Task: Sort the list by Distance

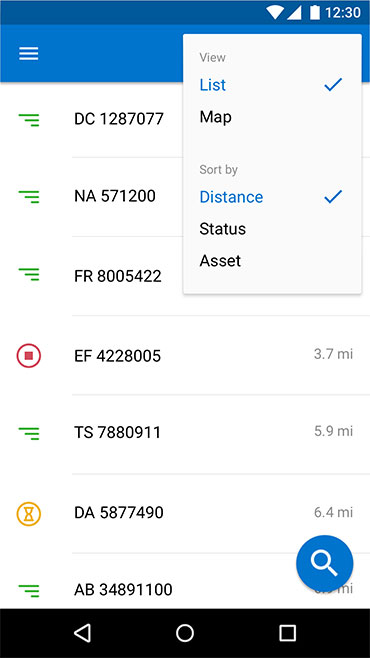Action: click(272, 197)
